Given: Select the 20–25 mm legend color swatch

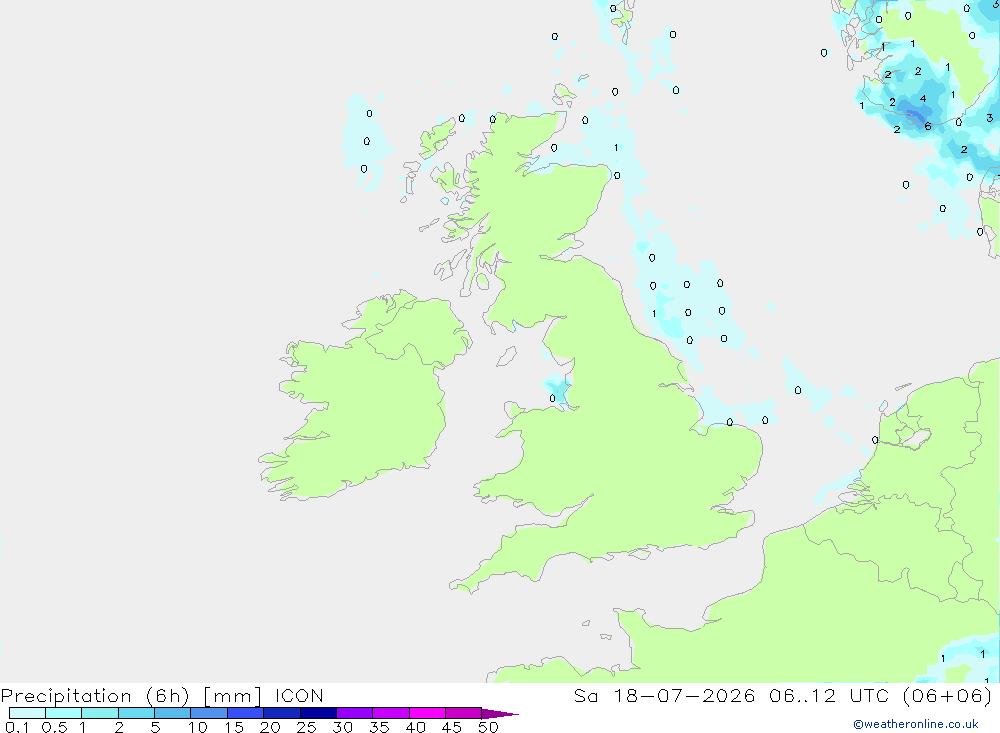Looking at the screenshot, I should tap(282, 713).
